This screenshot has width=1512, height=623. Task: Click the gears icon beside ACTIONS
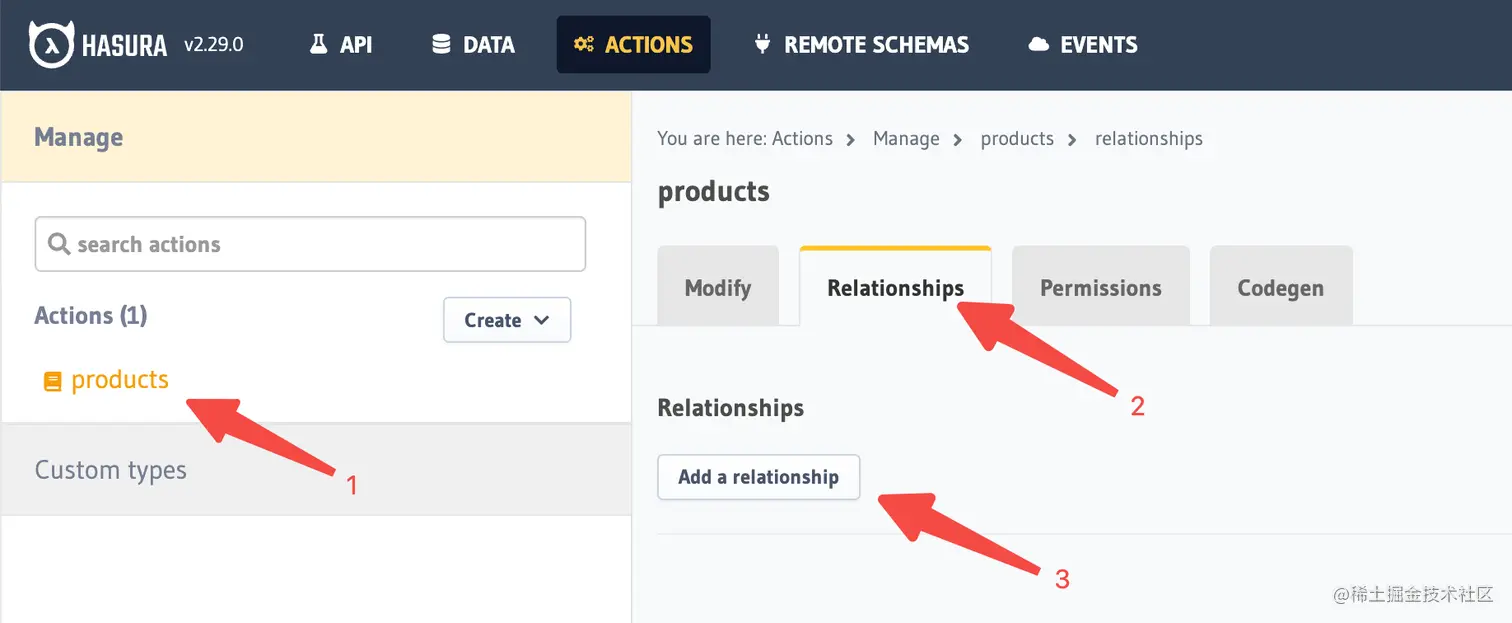584,45
